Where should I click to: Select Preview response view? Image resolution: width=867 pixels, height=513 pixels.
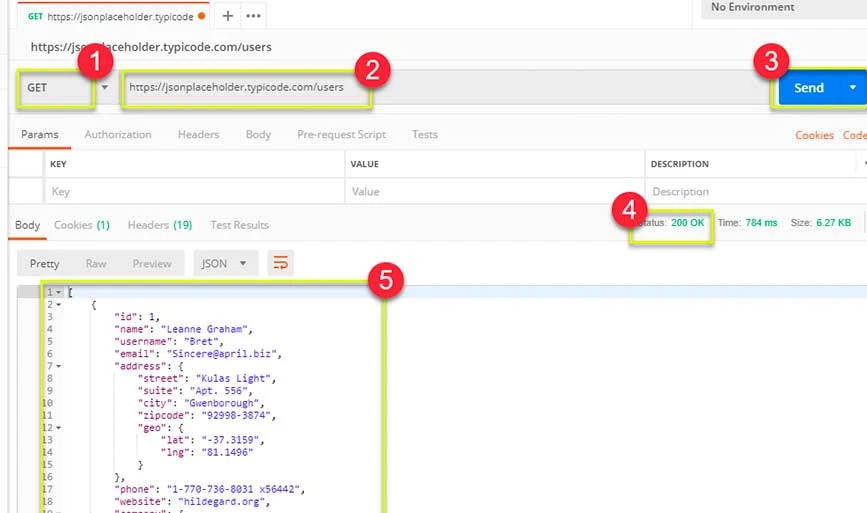(x=152, y=264)
